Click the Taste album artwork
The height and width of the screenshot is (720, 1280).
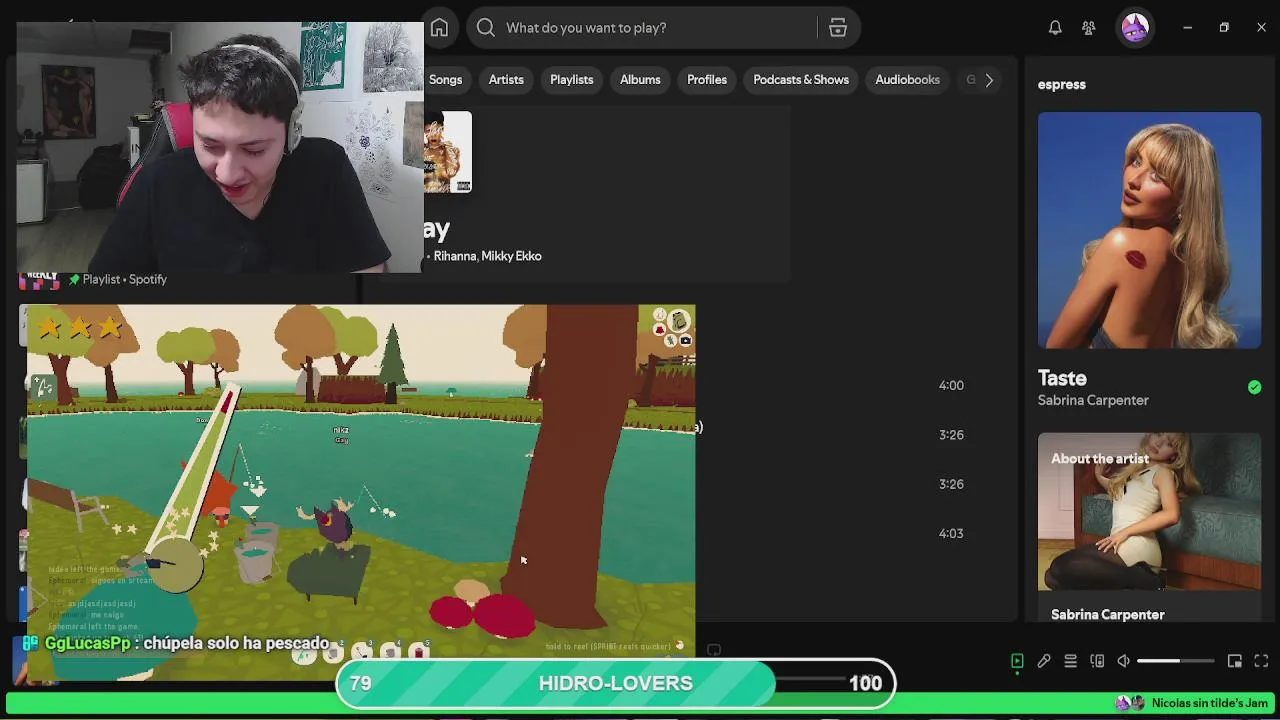[1149, 230]
